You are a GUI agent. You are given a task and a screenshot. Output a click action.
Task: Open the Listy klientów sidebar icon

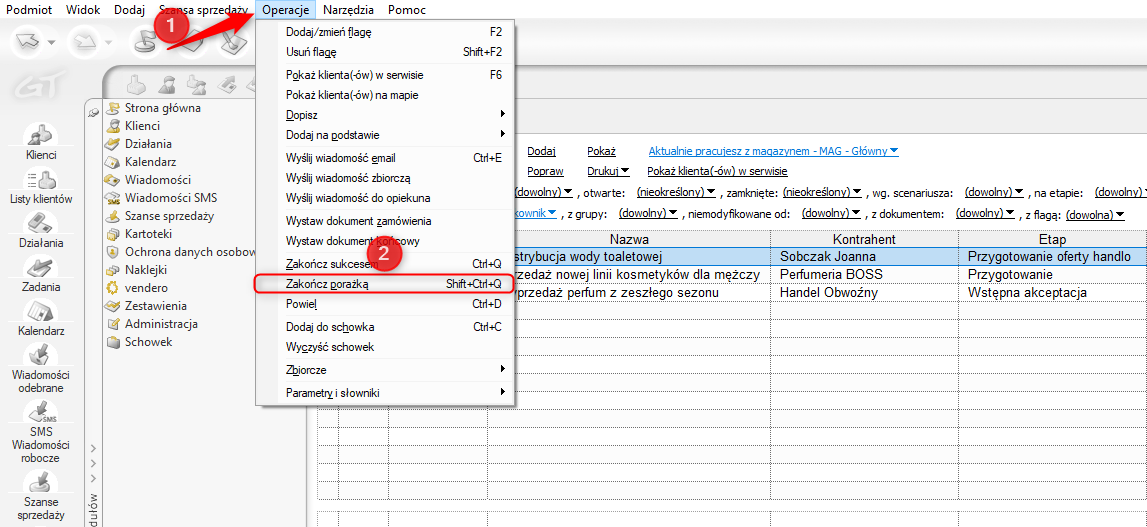41,179
